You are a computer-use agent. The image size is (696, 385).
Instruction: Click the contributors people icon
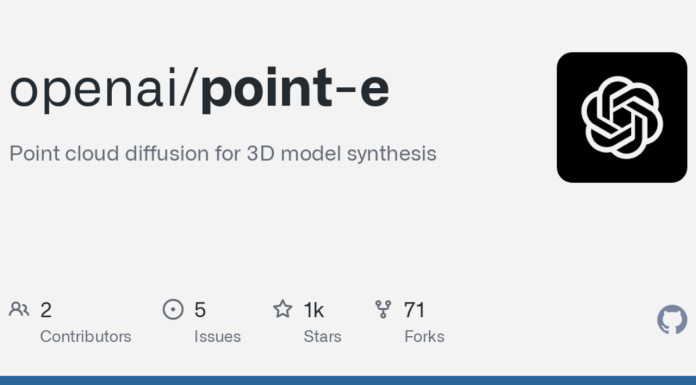tap(19, 309)
